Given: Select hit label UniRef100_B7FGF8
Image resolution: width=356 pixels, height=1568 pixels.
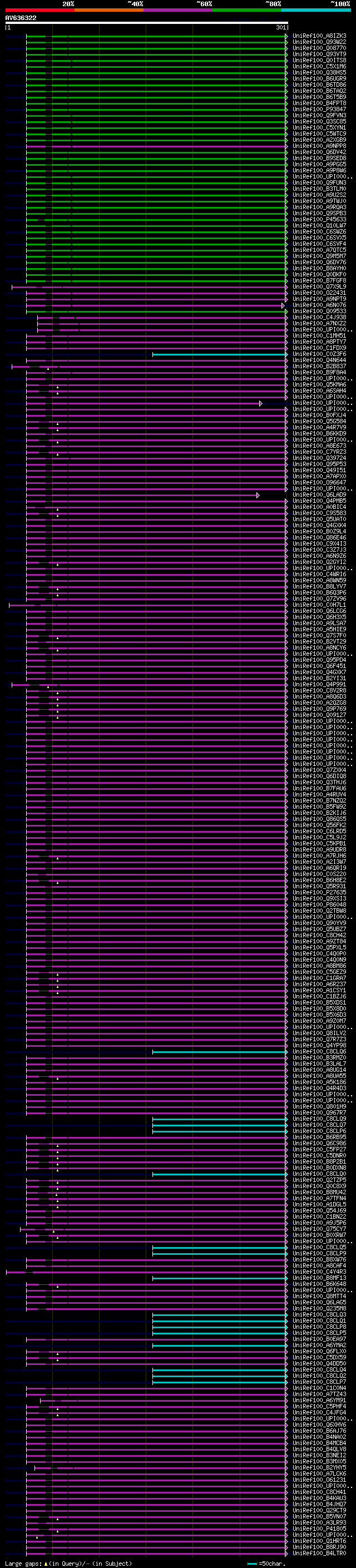Looking at the screenshot, I should click(x=319, y=280).
